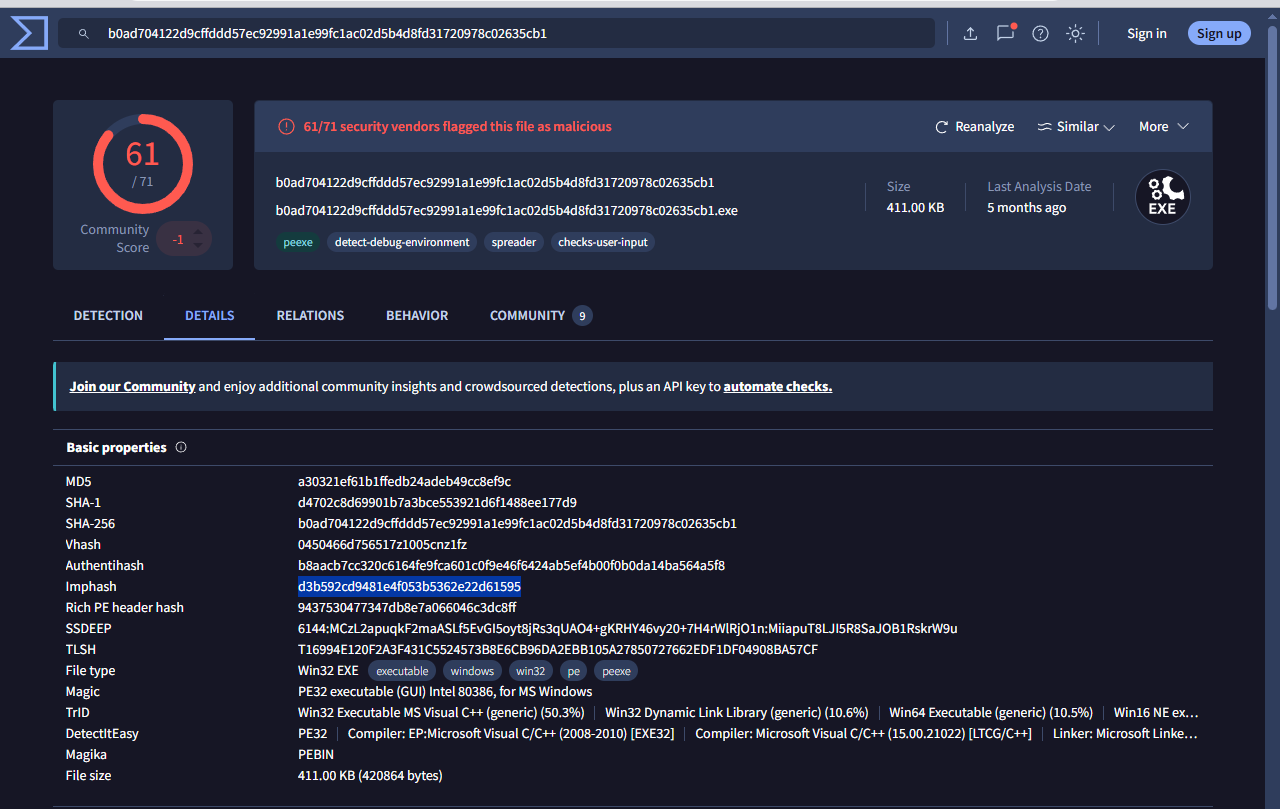Click the highlighted Imphash value

click(x=409, y=587)
